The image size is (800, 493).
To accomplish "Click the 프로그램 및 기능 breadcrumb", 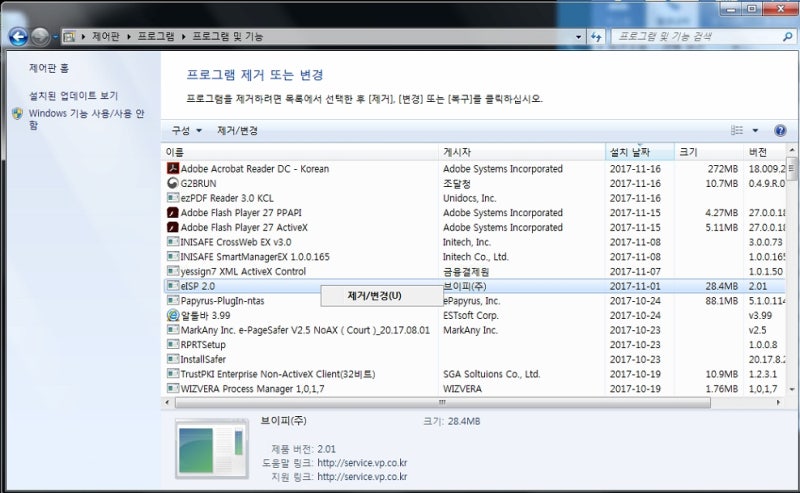I will click(x=228, y=37).
